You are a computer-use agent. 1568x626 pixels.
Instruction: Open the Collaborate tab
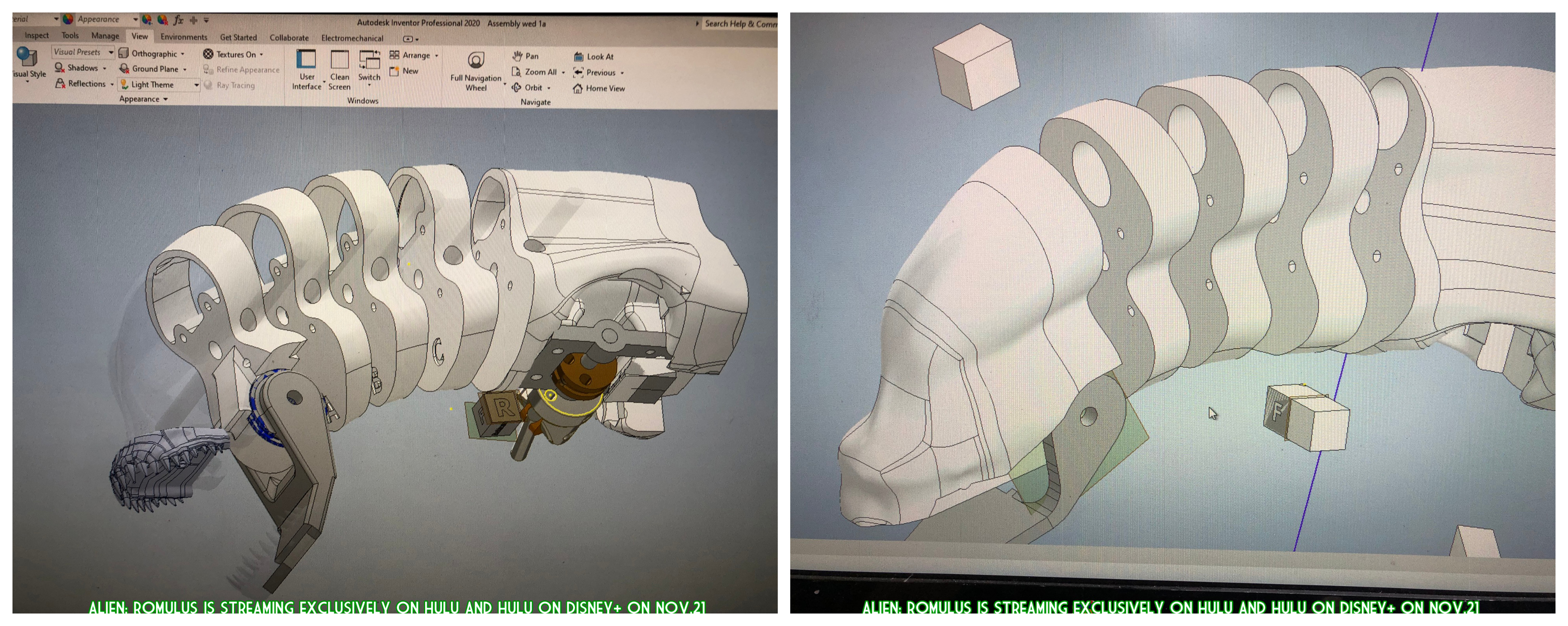click(289, 38)
